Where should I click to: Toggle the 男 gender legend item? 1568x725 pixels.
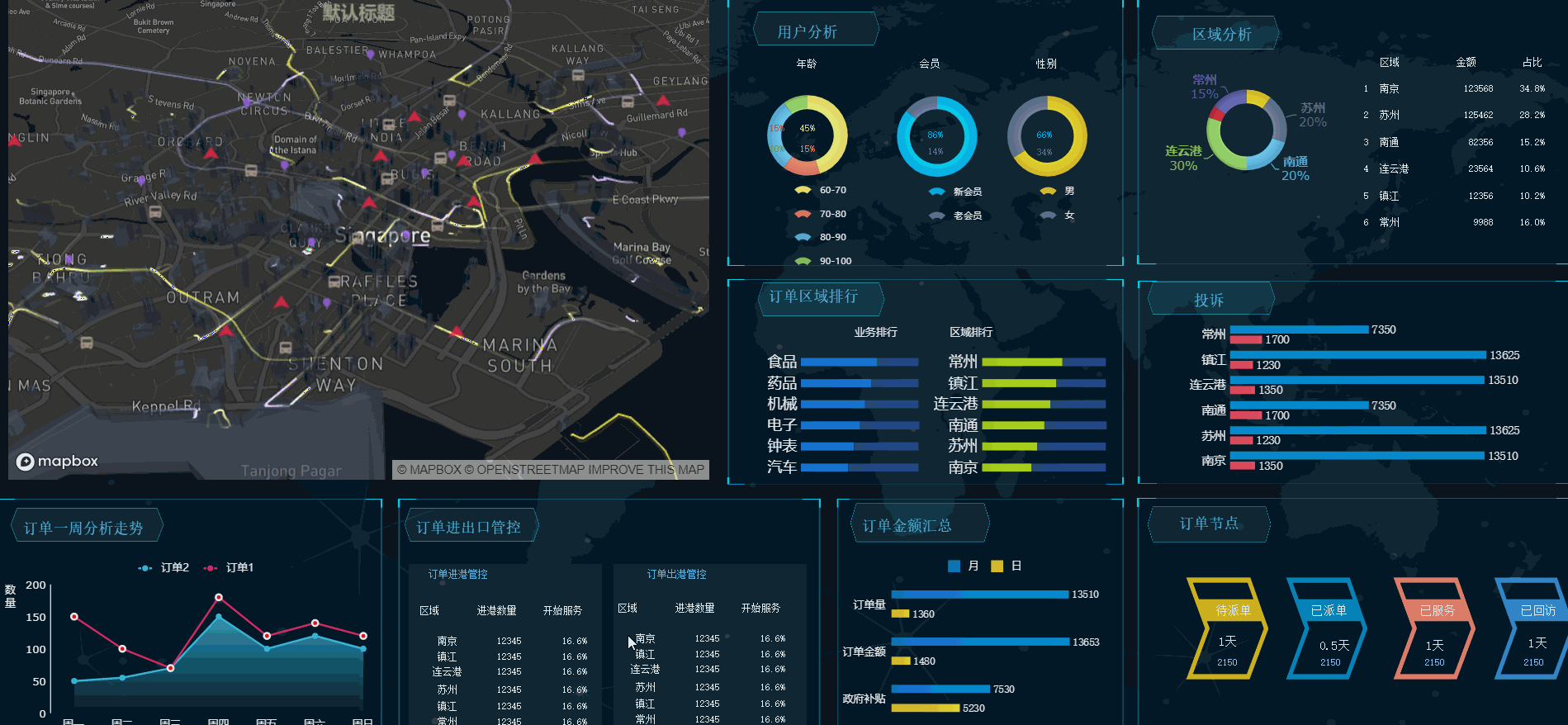[1058, 191]
